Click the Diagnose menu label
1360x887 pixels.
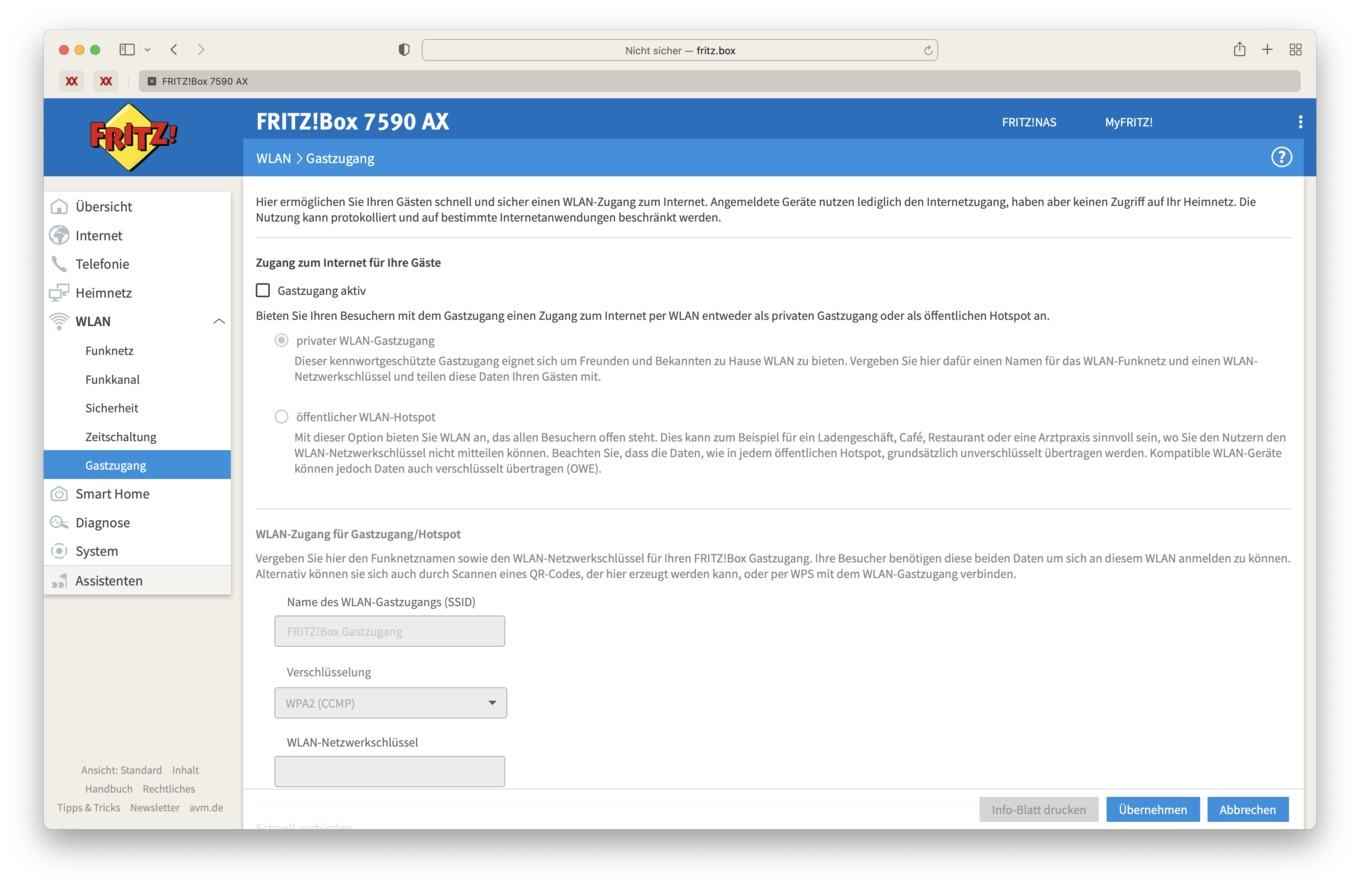point(103,522)
